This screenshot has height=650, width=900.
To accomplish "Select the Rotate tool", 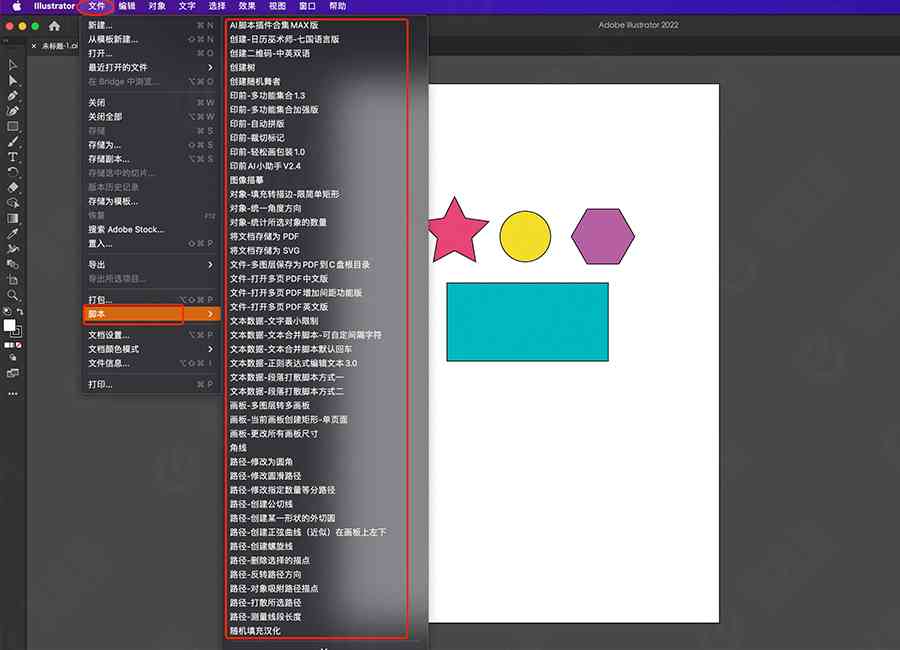I will 13,172.
